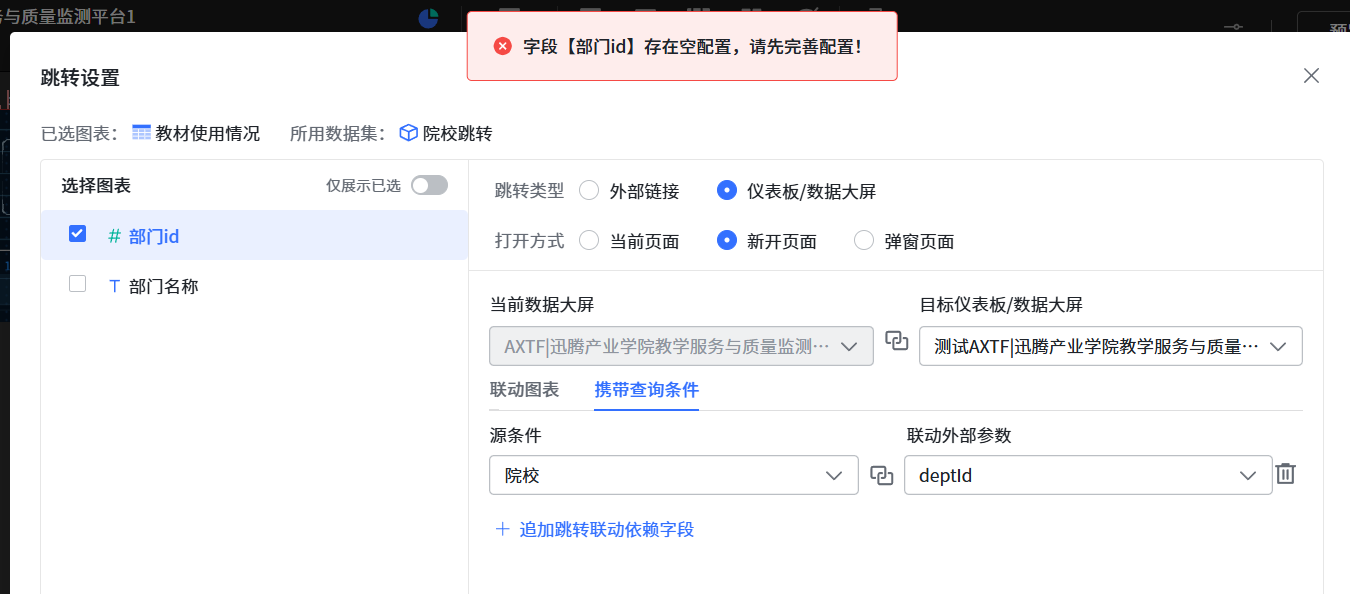
Task: Select the 外部链接 radio option
Action: click(590, 190)
